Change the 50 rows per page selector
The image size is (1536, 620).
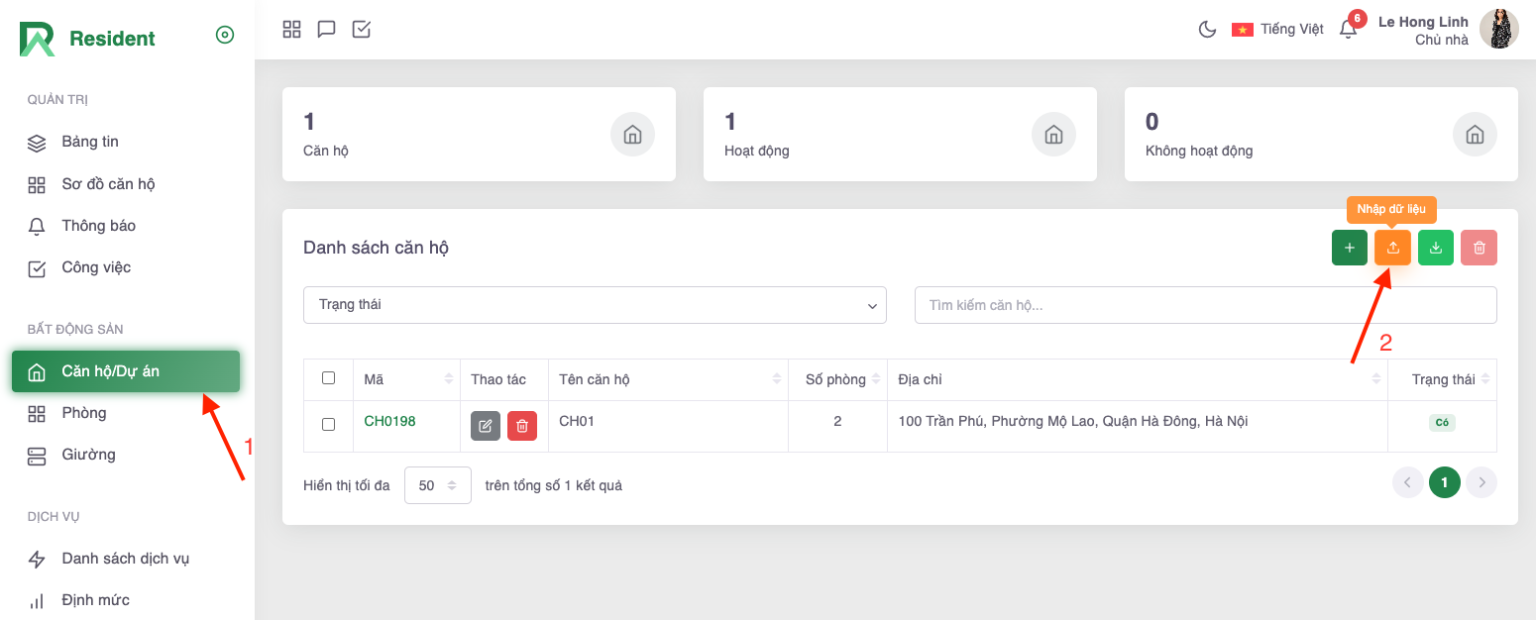pyautogui.click(x=437, y=485)
